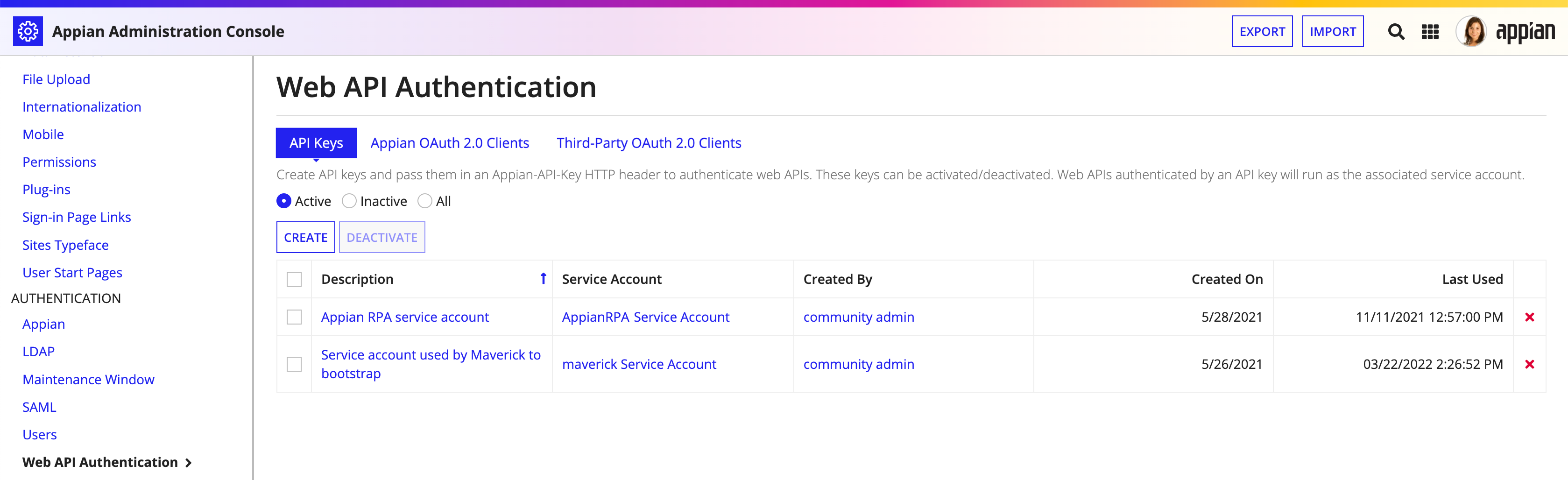Open Mobile settings in sidebar
This screenshot has width=1568, height=480.
43,134
